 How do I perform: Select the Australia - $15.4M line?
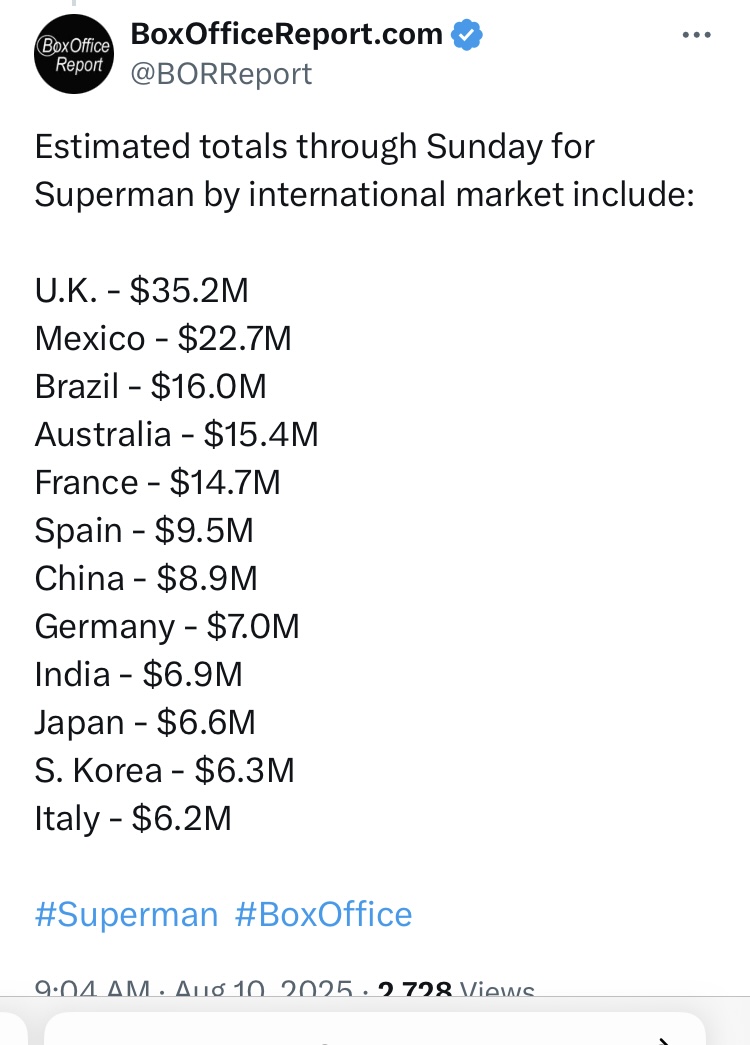click(x=177, y=435)
